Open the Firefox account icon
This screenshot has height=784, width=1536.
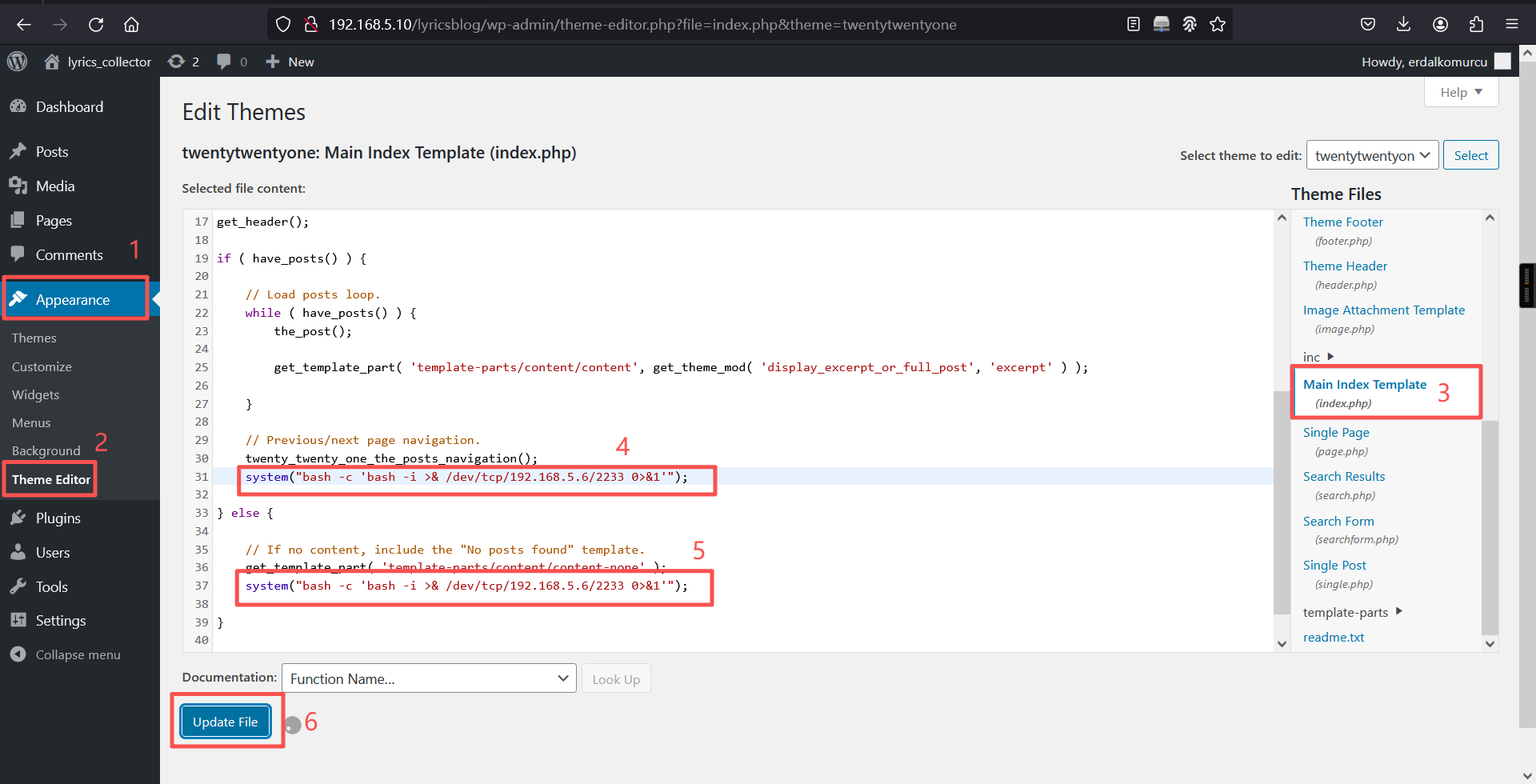pos(1441,24)
